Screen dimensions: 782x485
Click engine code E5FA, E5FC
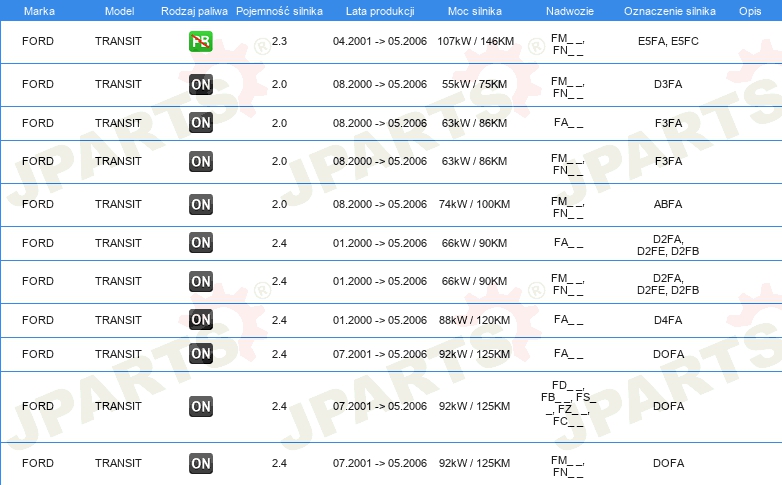[x=668, y=41]
